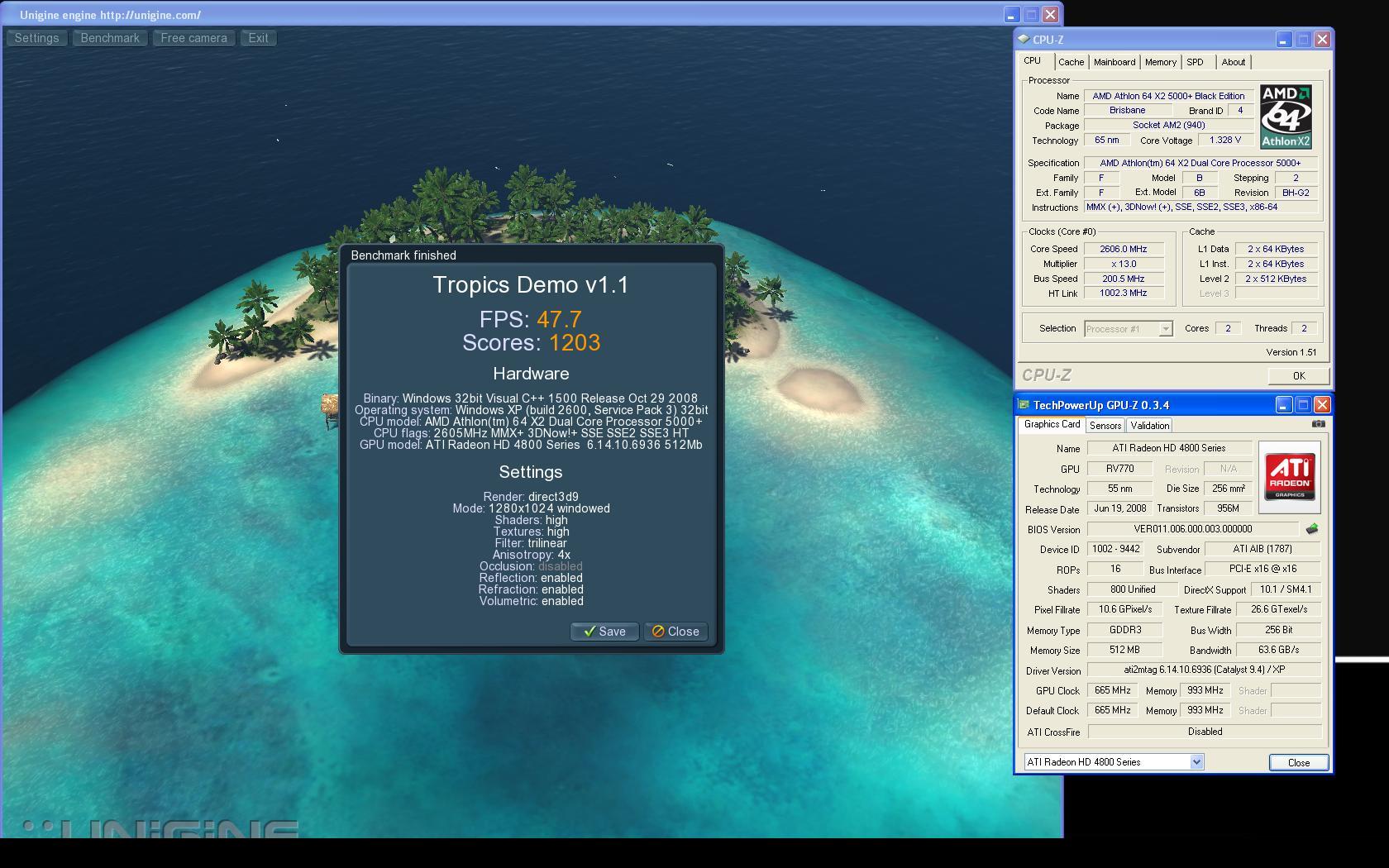This screenshot has width=1389, height=868.
Task: Click the Shaders value 800 Unified
Action: 1133,589
